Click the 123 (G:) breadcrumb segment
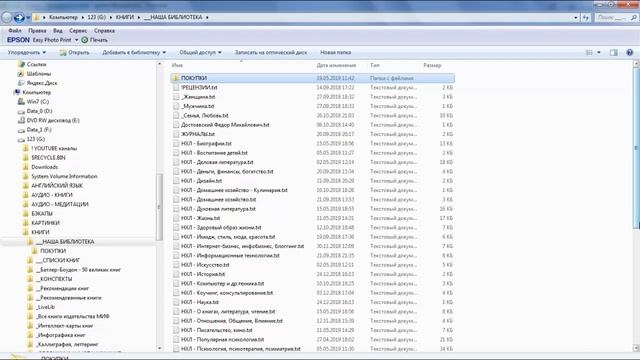This screenshot has height=360, width=640. tap(96, 18)
